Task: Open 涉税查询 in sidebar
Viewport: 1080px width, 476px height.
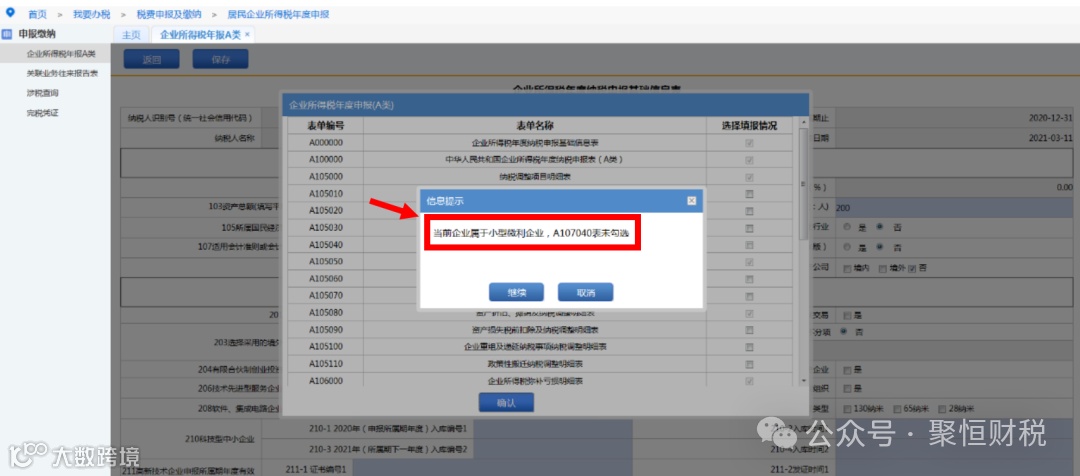Action: coord(43,93)
